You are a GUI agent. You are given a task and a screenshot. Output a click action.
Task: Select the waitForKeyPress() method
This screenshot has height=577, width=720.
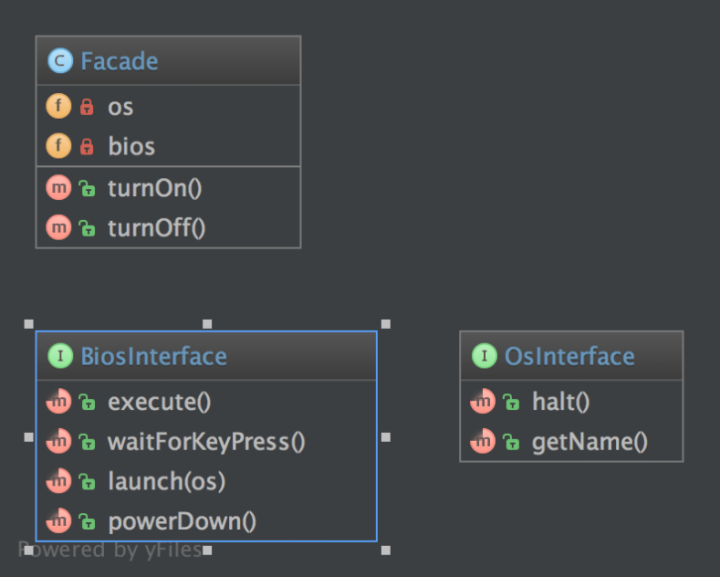(x=206, y=441)
